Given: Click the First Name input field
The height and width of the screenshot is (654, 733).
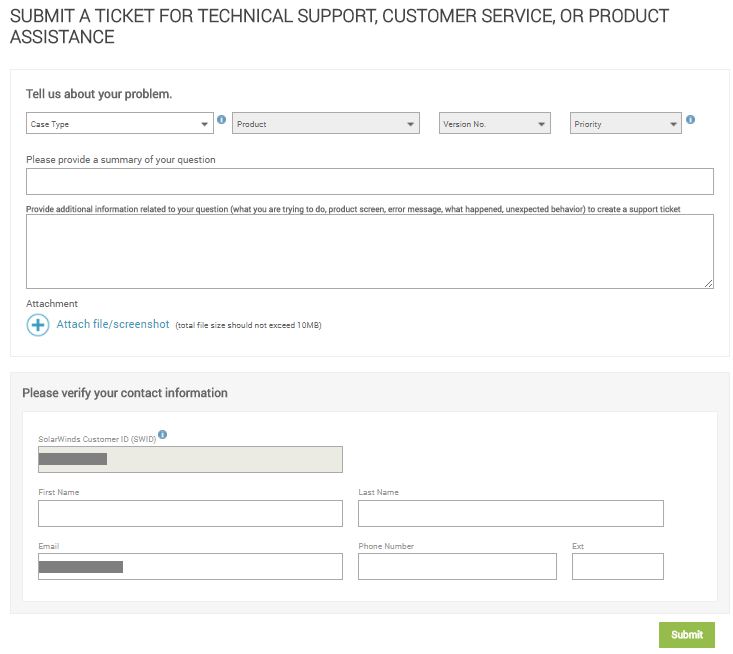Looking at the screenshot, I should [190, 514].
